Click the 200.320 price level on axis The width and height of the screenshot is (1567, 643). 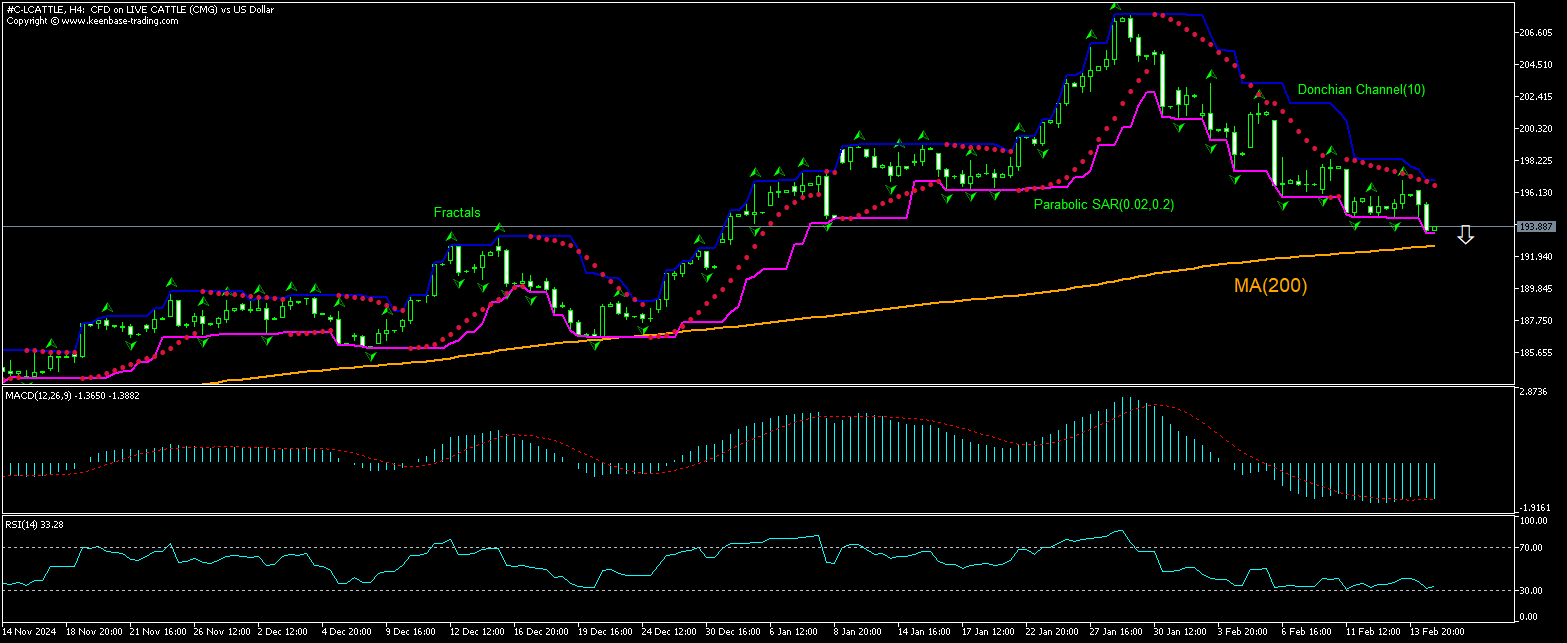[1534, 129]
